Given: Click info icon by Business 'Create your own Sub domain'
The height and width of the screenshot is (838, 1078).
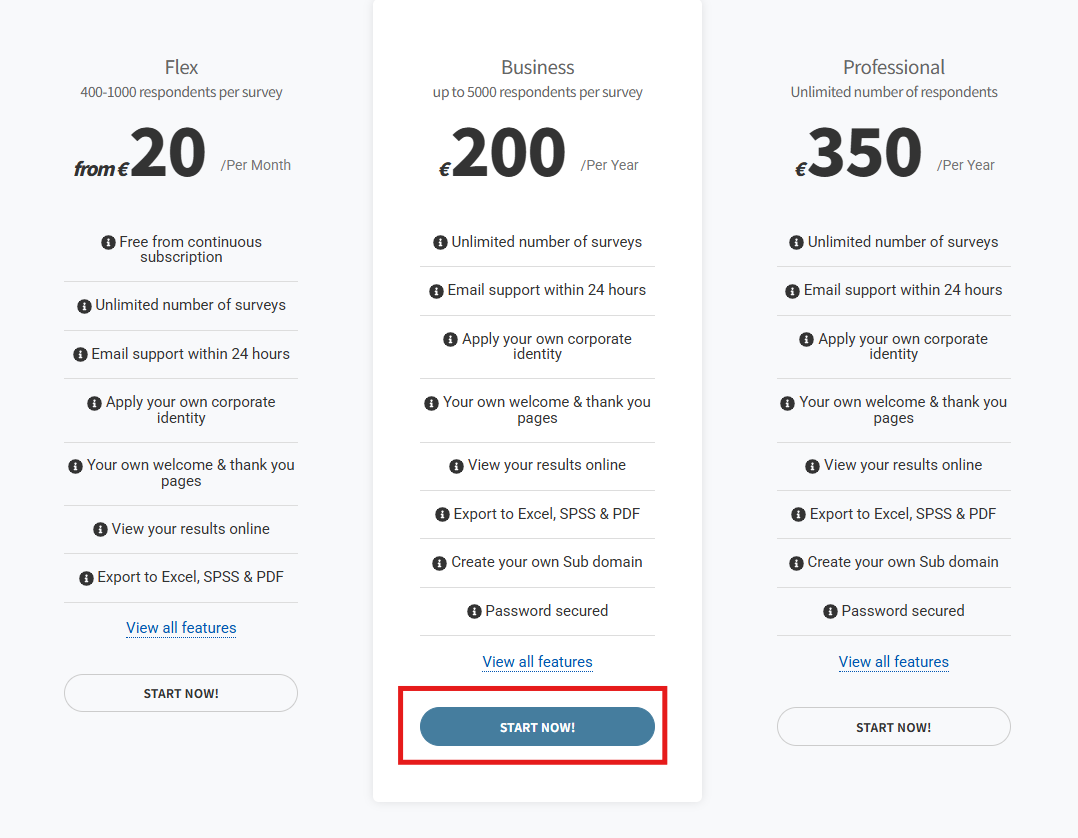Looking at the screenshot, I should (440, 563).
